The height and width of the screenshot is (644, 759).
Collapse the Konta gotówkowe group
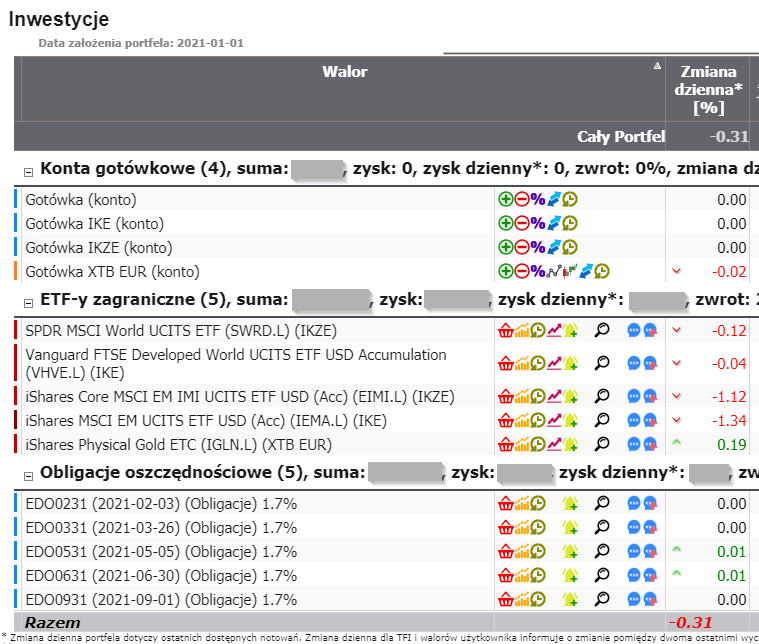pos(29,172)
